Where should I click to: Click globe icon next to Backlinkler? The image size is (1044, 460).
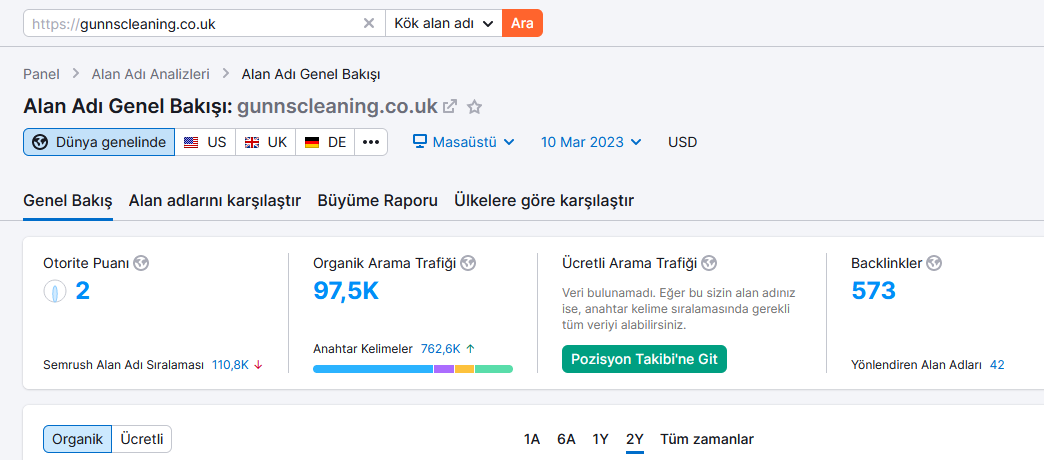(934, 263)
